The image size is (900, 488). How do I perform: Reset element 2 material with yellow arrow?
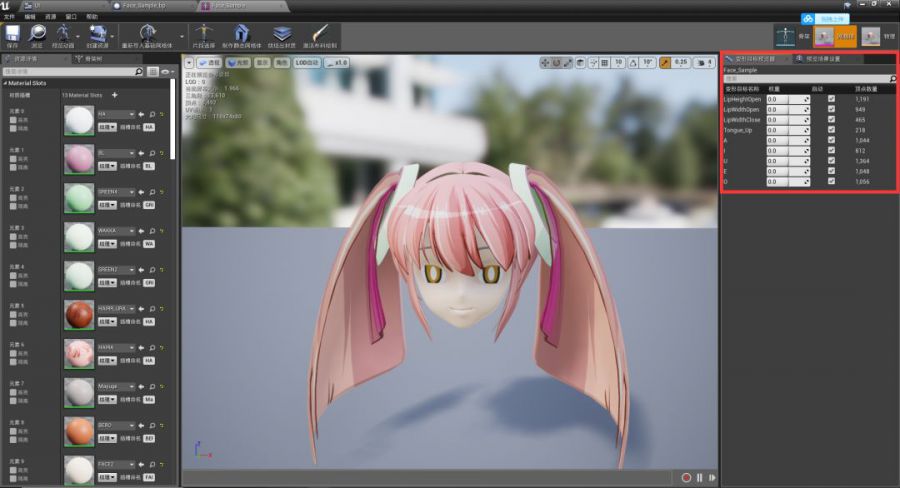click(x=162, y=192)
